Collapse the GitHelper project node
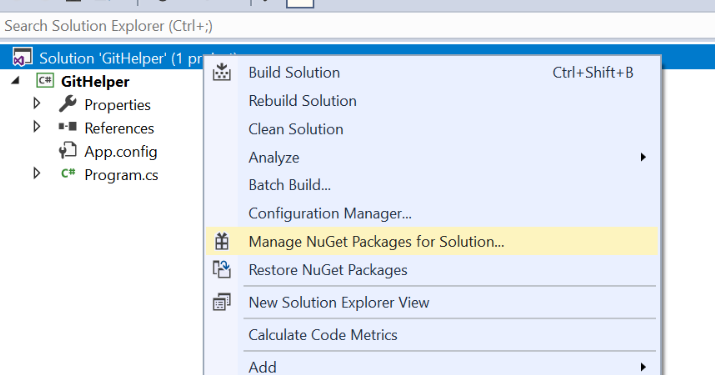Image resolution: width=715 pixels, height=375 pixels. pos(16,81)
